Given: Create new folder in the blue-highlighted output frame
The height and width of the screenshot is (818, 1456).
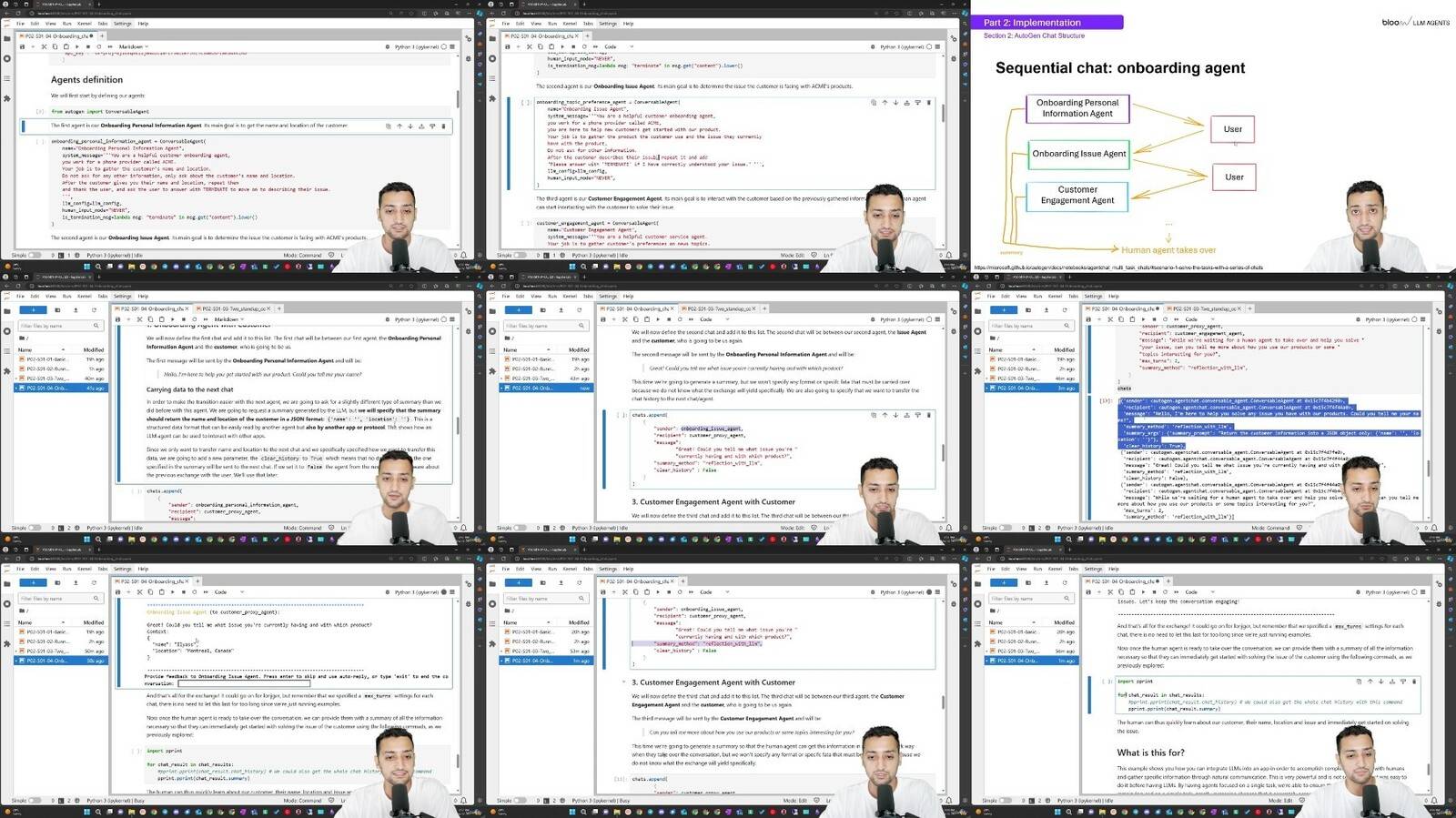Looking at the screenshot, I should 1028,310.
